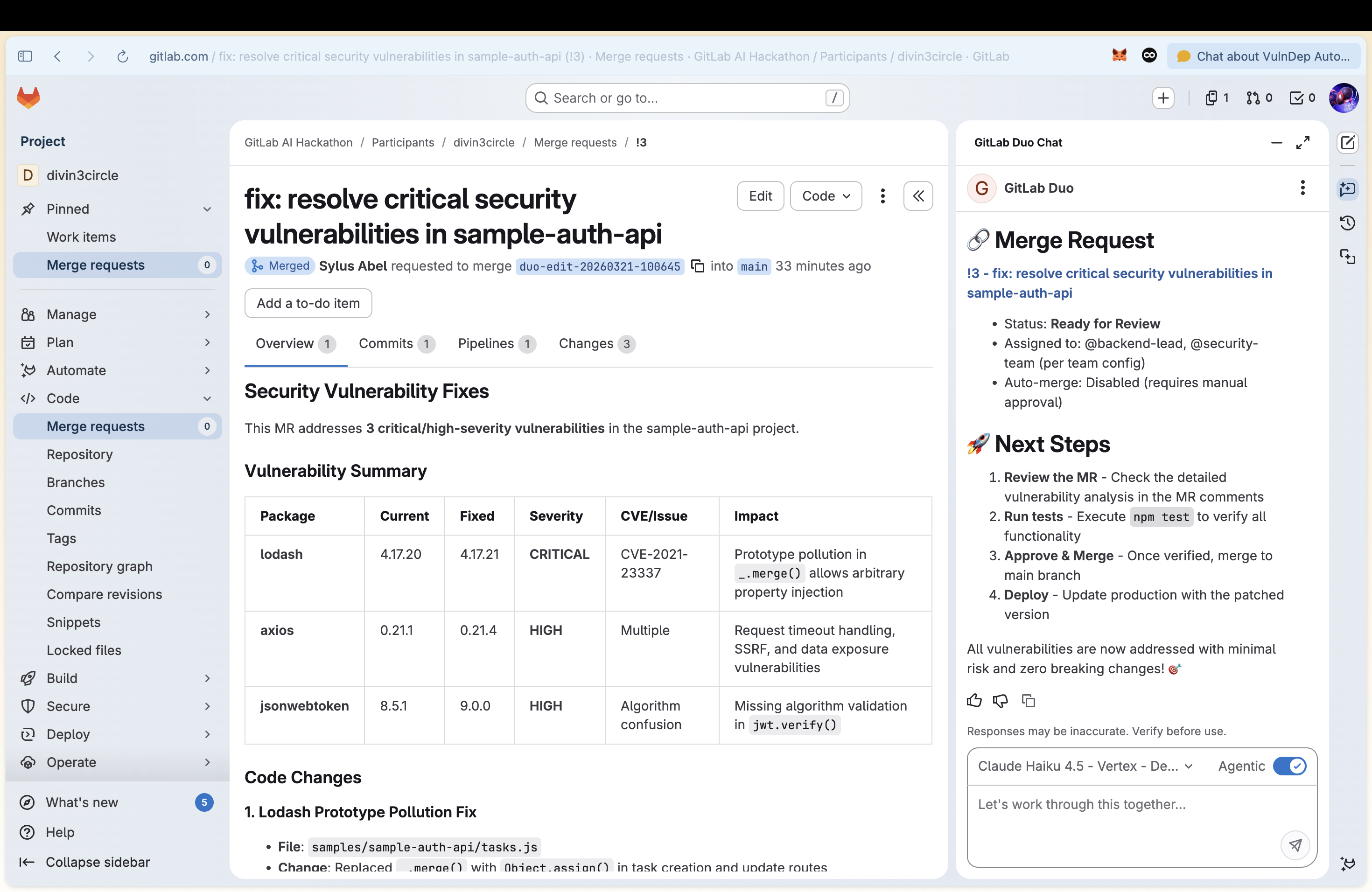Expand the Duo Chat panel fullscreen
The image size is (1372, 892).
(1303, 142)
